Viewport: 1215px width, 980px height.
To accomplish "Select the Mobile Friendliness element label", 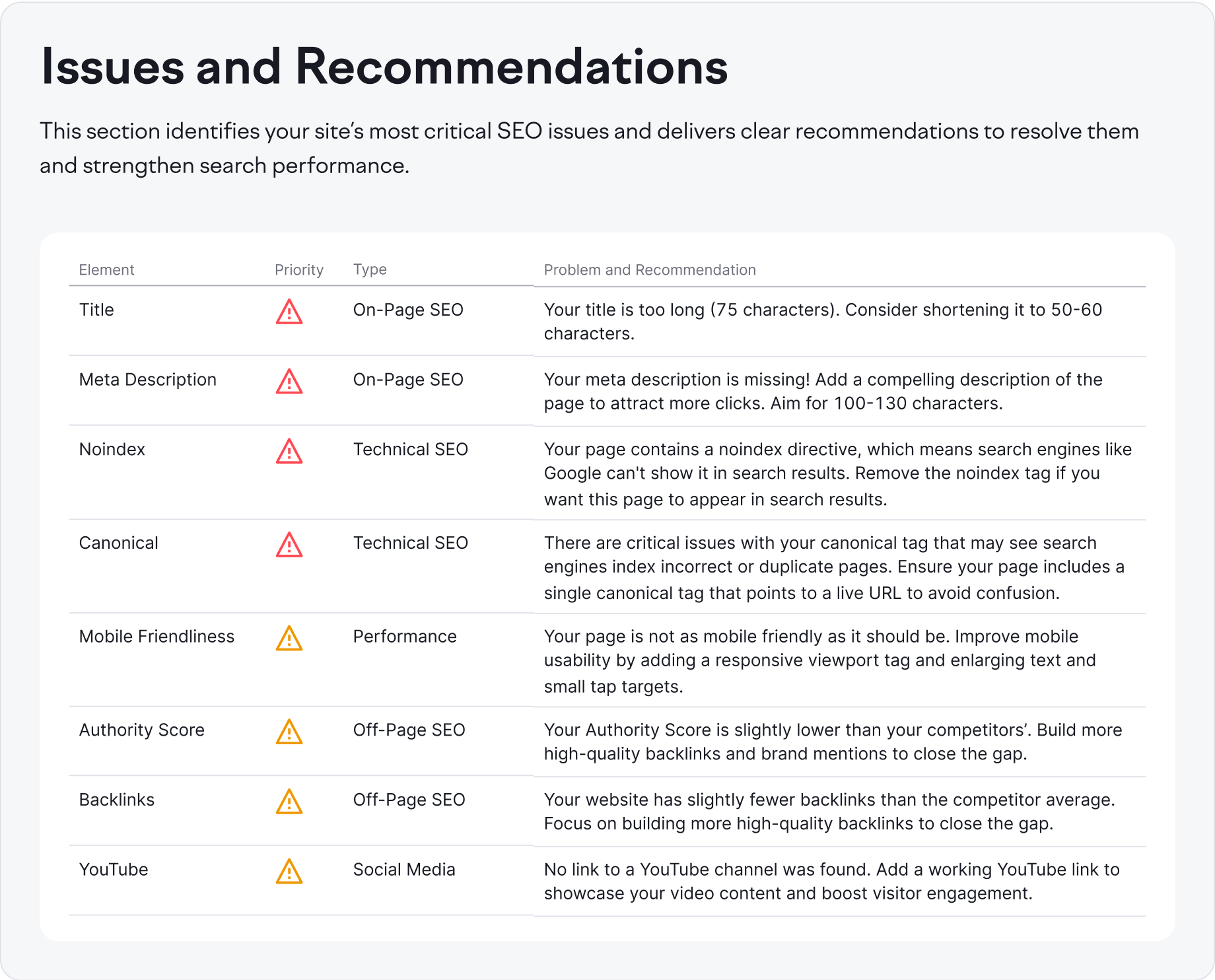I will tap(156, 637).
